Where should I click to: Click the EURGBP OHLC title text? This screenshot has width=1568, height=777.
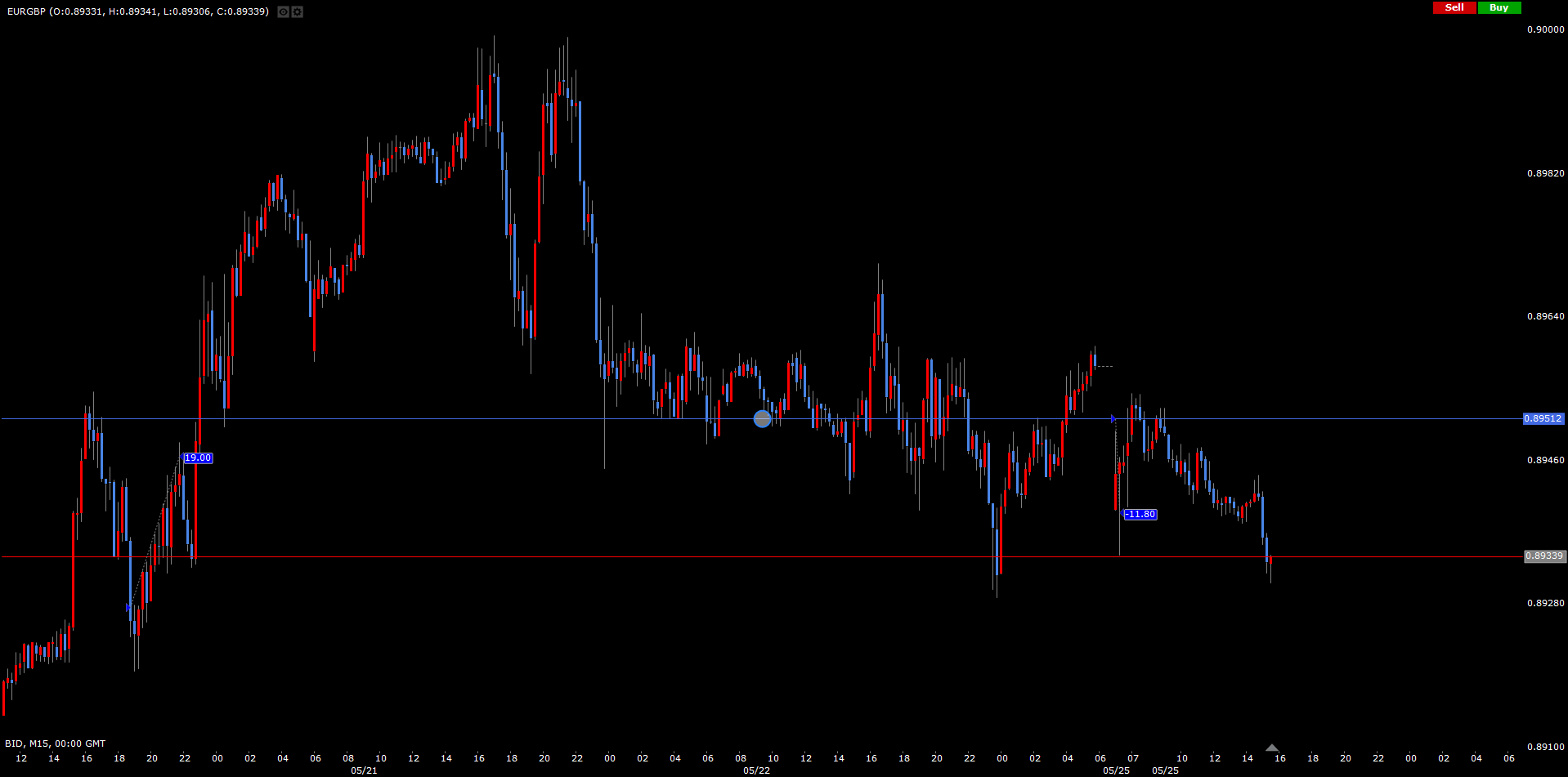click(x=137, y=11)
